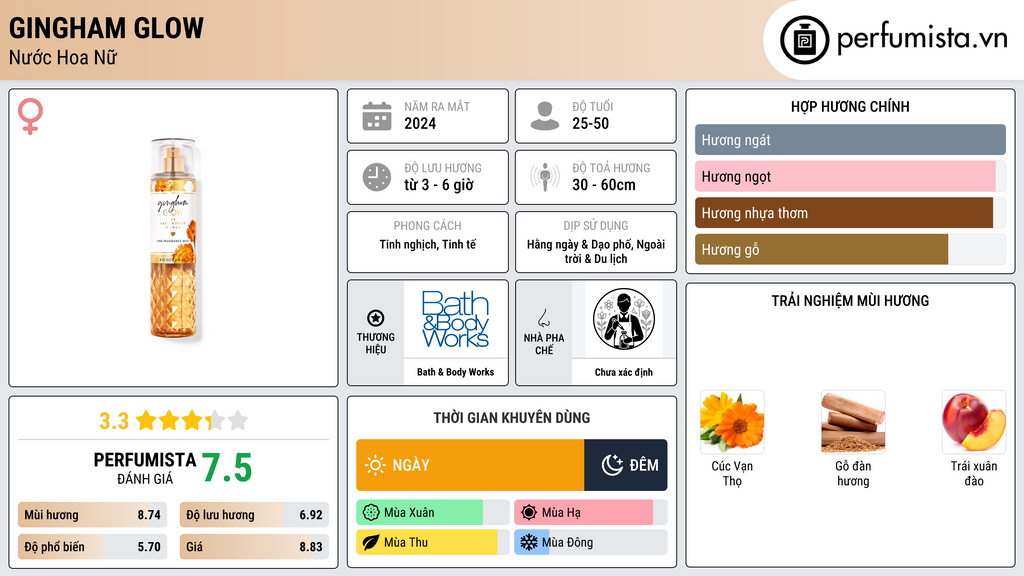Image resolution: width=1024 pixels, height=576 pixels.
Task: Click the style text Tinh nghịch, Tinh tế
Action: pos(428,244)
